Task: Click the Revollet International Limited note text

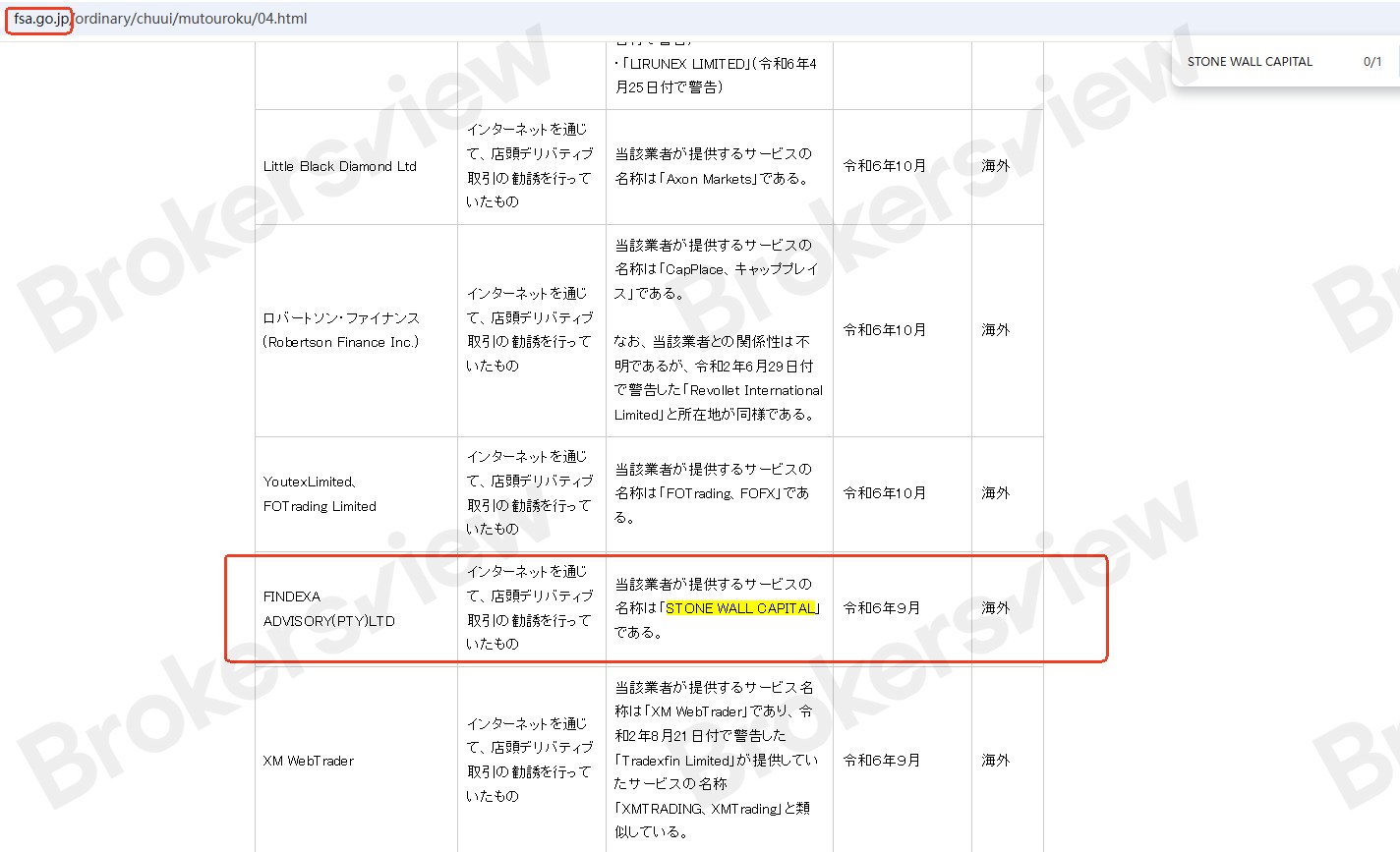Action: point(719,378)
